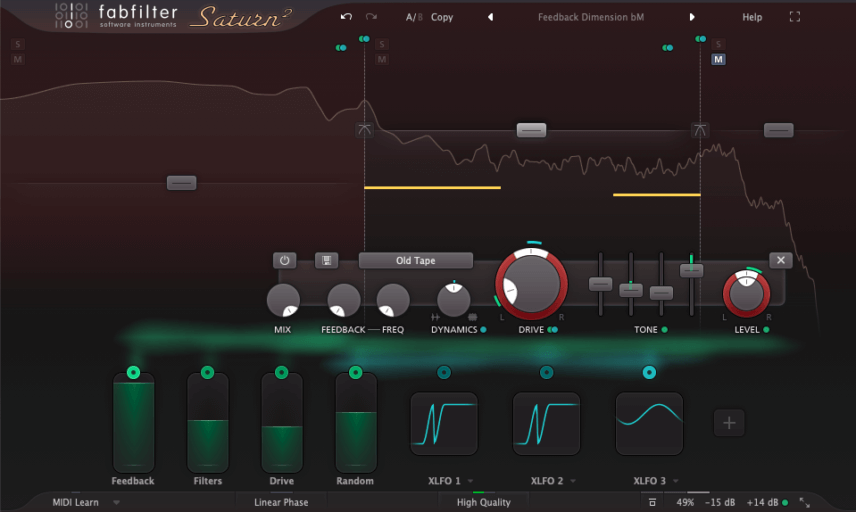This screenshot has height=512, width=856.
Task: Click the first Tone slider handle
Action: 600,284
